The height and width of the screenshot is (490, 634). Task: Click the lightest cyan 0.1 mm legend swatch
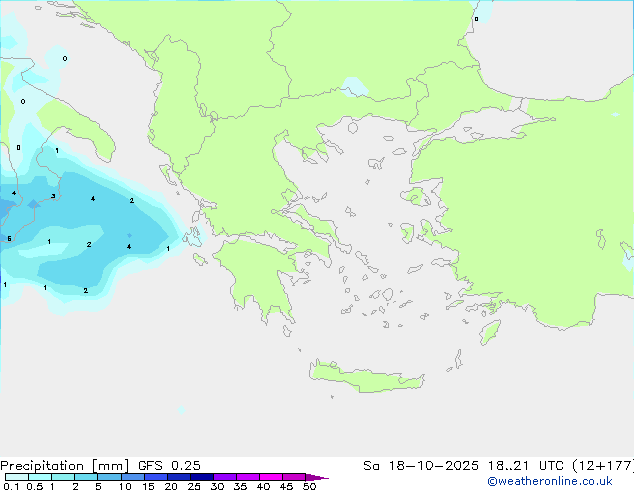17,477
